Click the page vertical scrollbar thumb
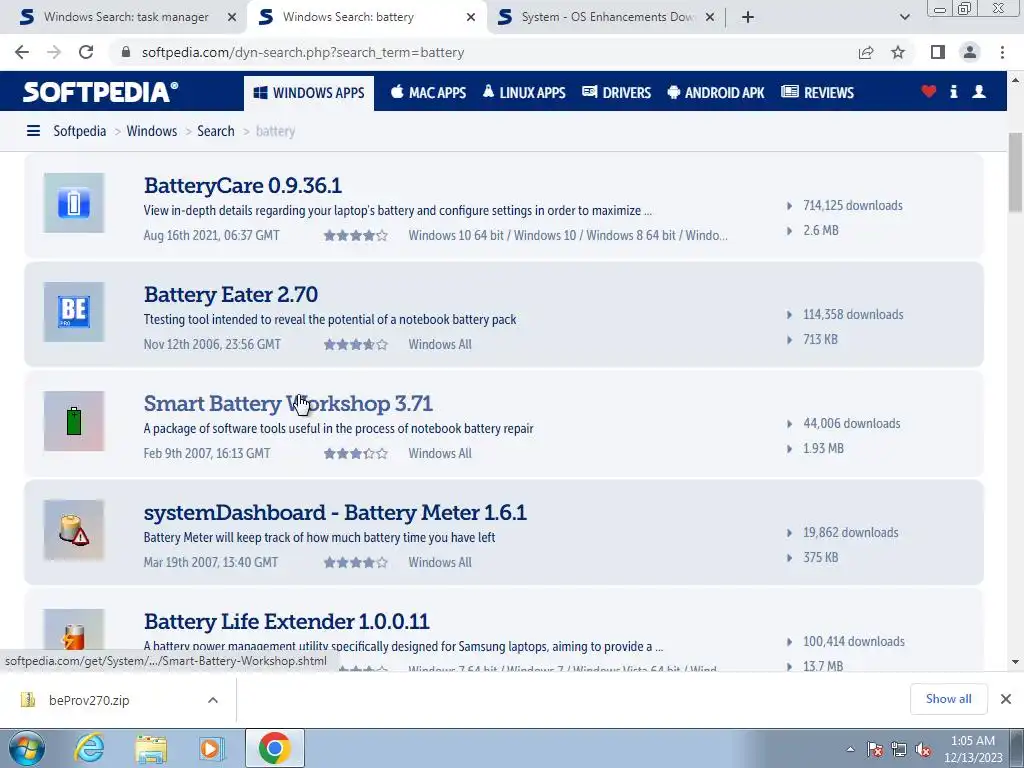Image resolution: width=1024 pixels, height=768 pixels. (1016, 172)
